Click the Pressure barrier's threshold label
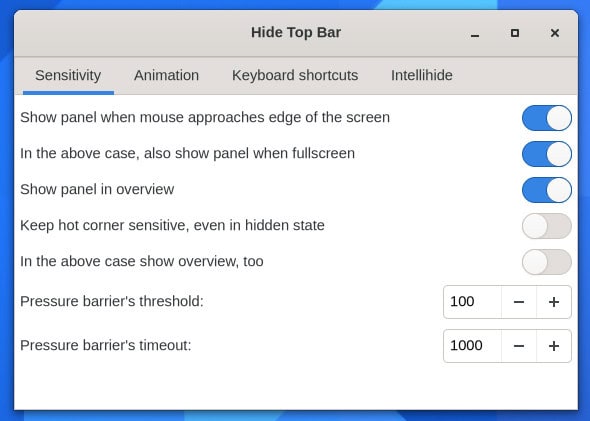 point(112,302)
